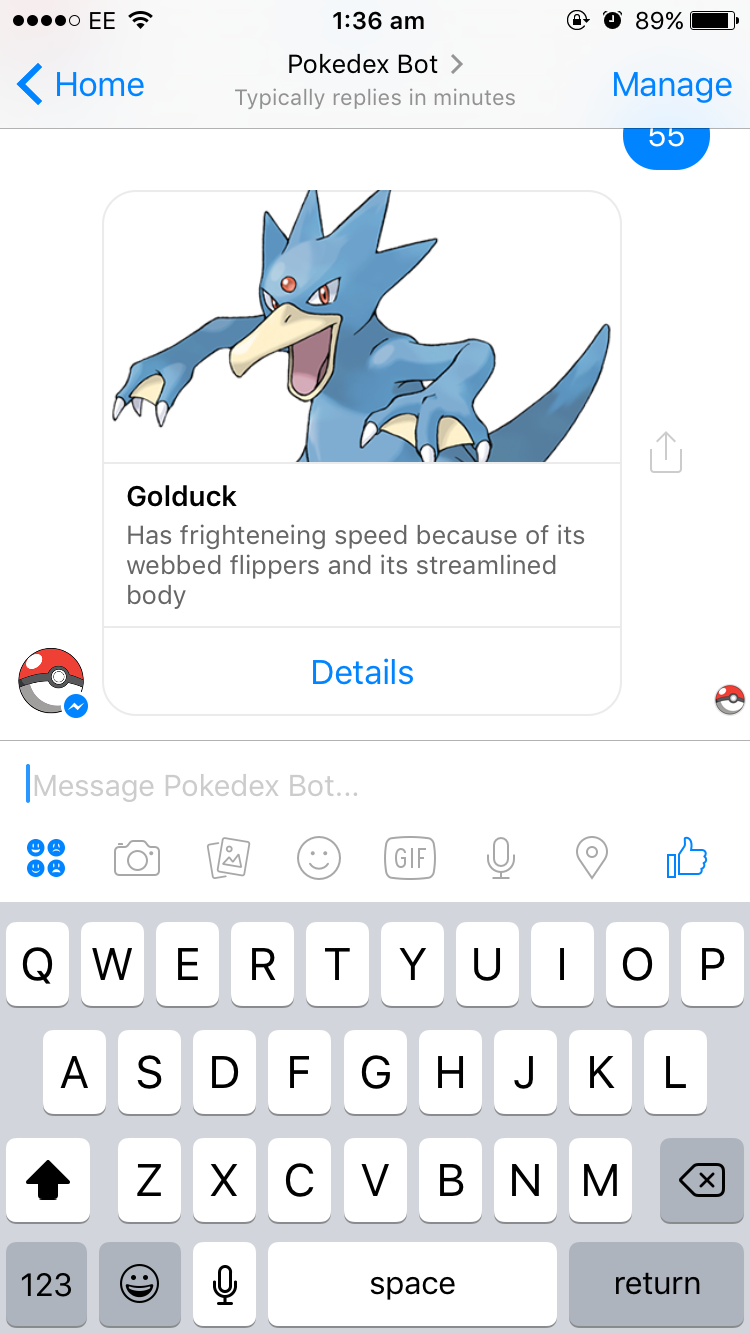750x1334 pixels.
Task: Tap the keyboard dictation microphone key
Action: [x=225, y=1285]
